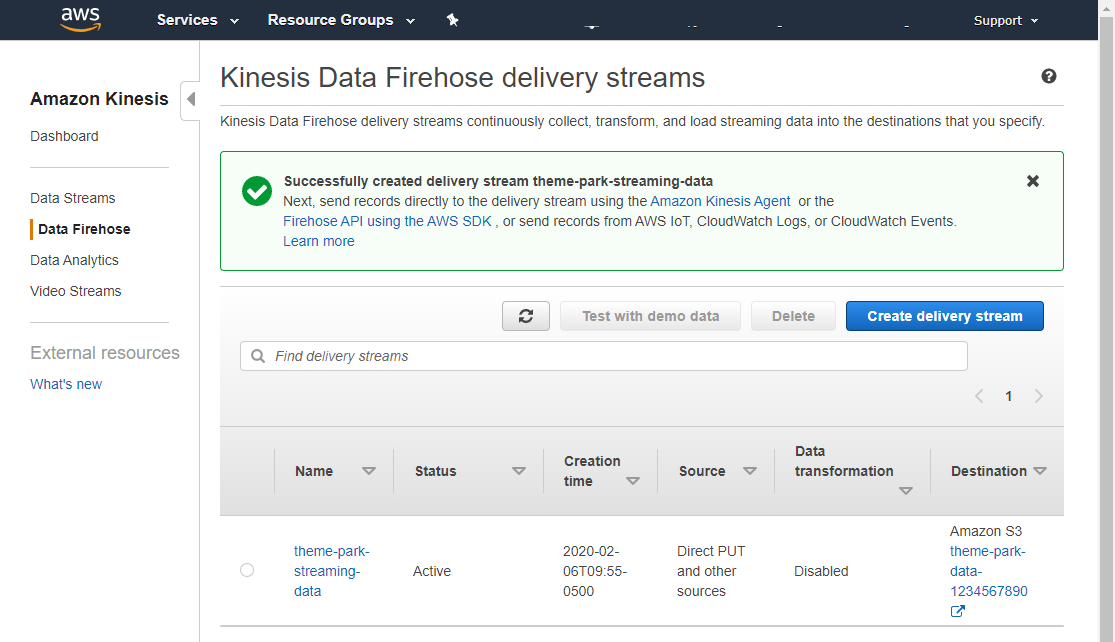
Task: Click the Active status cell
Action: coord(432,571)
